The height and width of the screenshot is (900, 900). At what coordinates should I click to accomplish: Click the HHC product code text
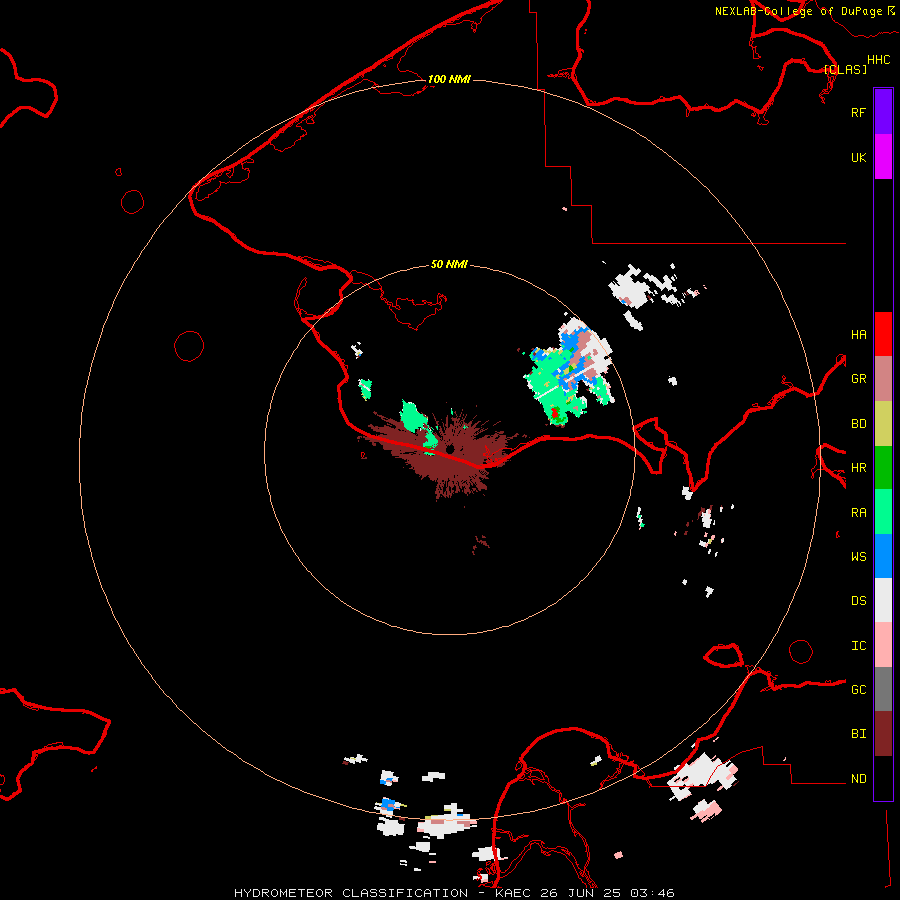pyautogui.click(x=878, y=60)
